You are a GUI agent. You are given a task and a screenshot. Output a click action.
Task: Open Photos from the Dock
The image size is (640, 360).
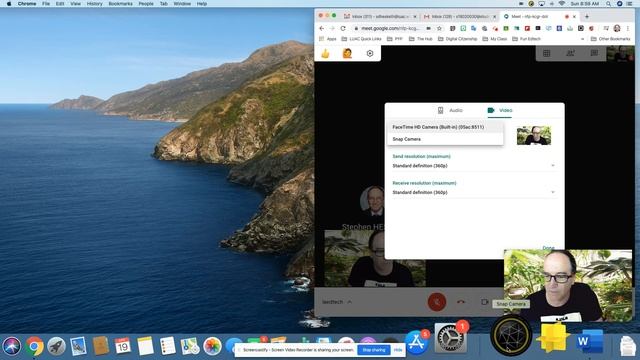pyautogui.click(x=212, y=346)
